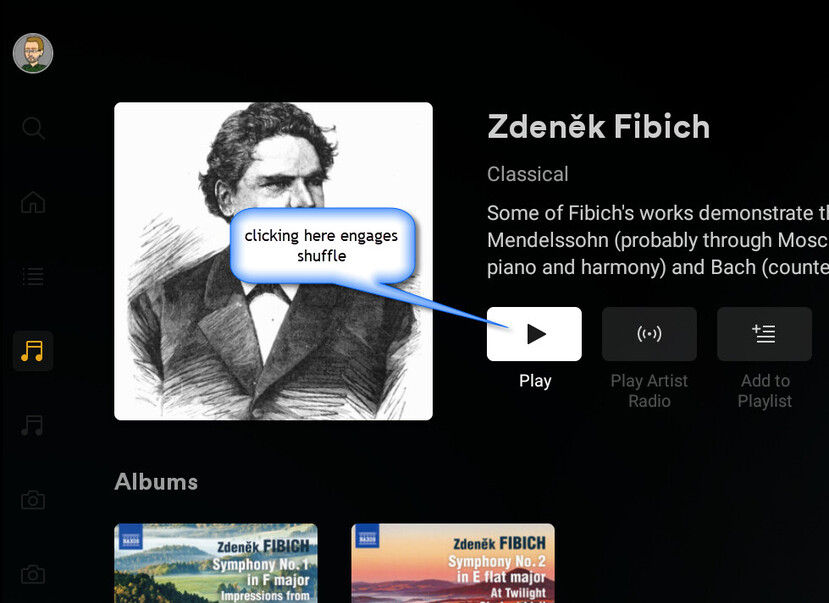Viewport: 829px width, 603px height.
Task: Click the Play Artist Radio text label
Action: pos(649,391)
